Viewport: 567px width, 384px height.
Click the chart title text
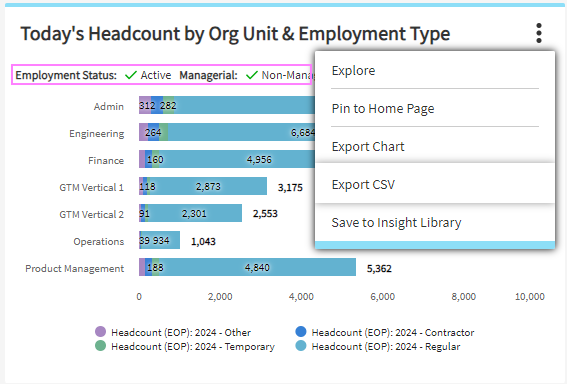[x=235, y=34]
